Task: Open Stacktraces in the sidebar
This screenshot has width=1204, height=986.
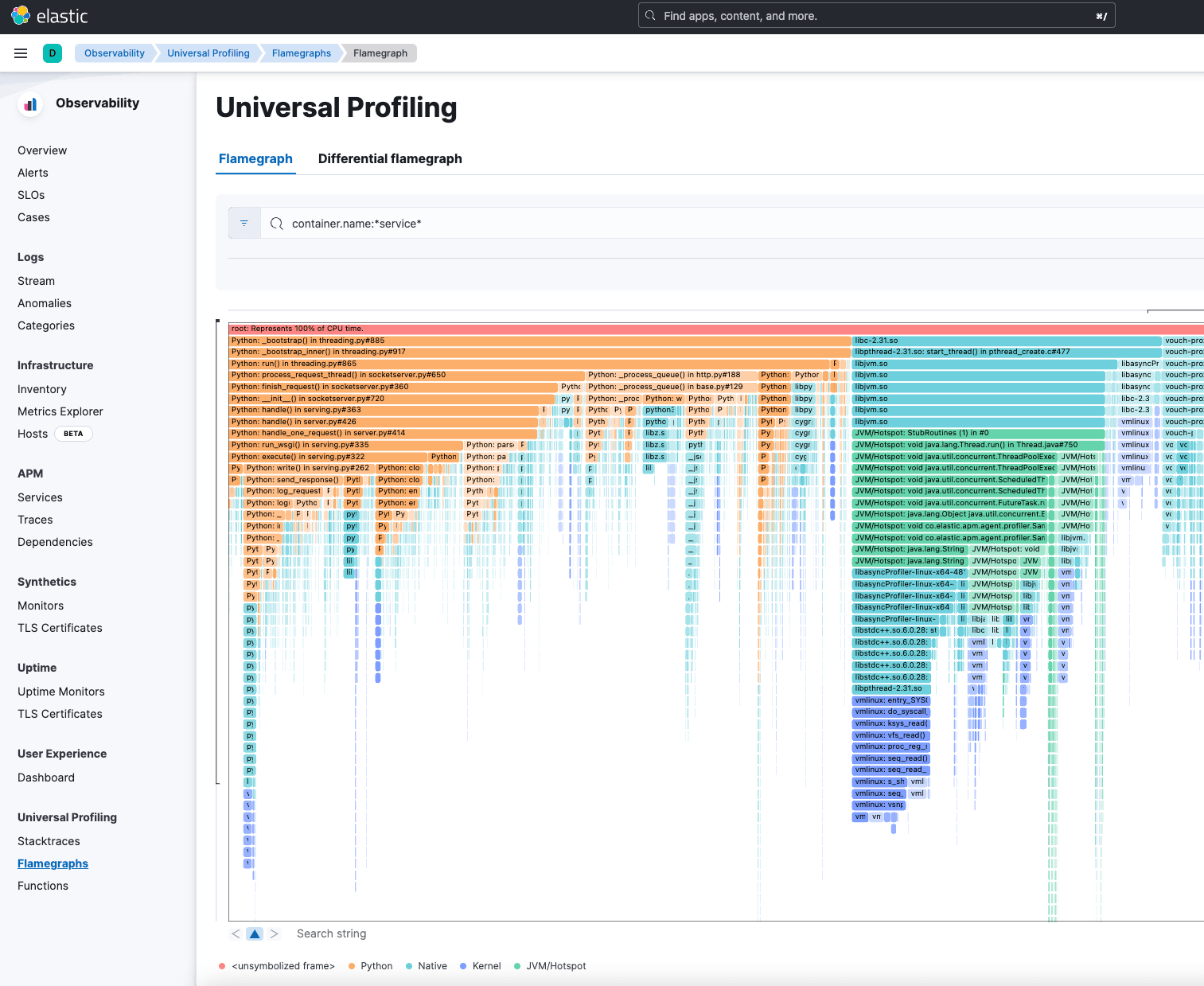Action: pyautogui.click(x=49, y=841)
